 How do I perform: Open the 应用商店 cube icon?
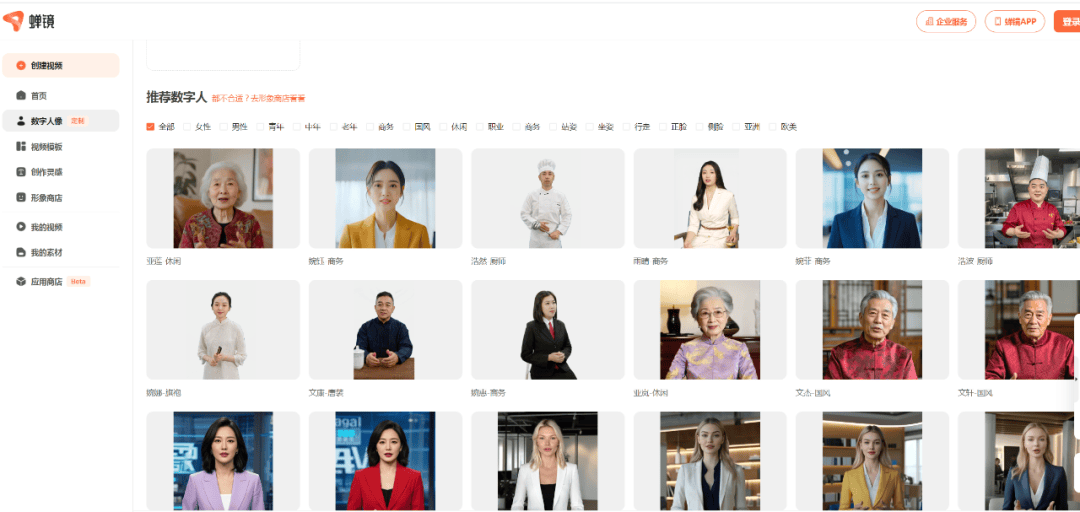coord(21,281)
